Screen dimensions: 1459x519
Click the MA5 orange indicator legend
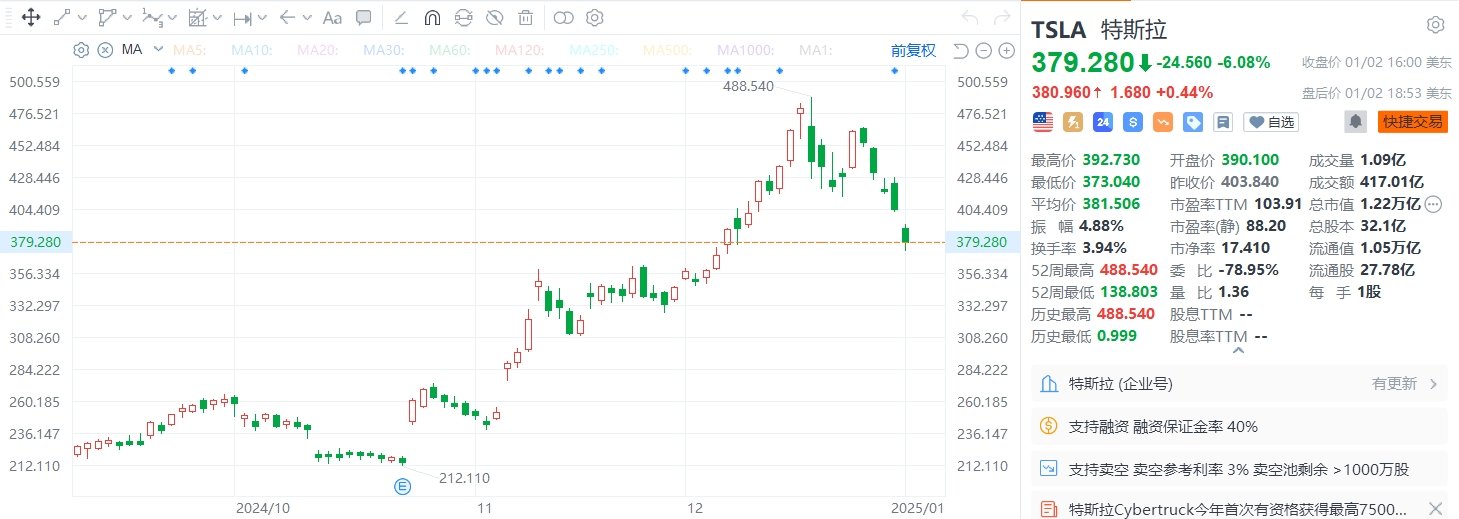[188, 50]
